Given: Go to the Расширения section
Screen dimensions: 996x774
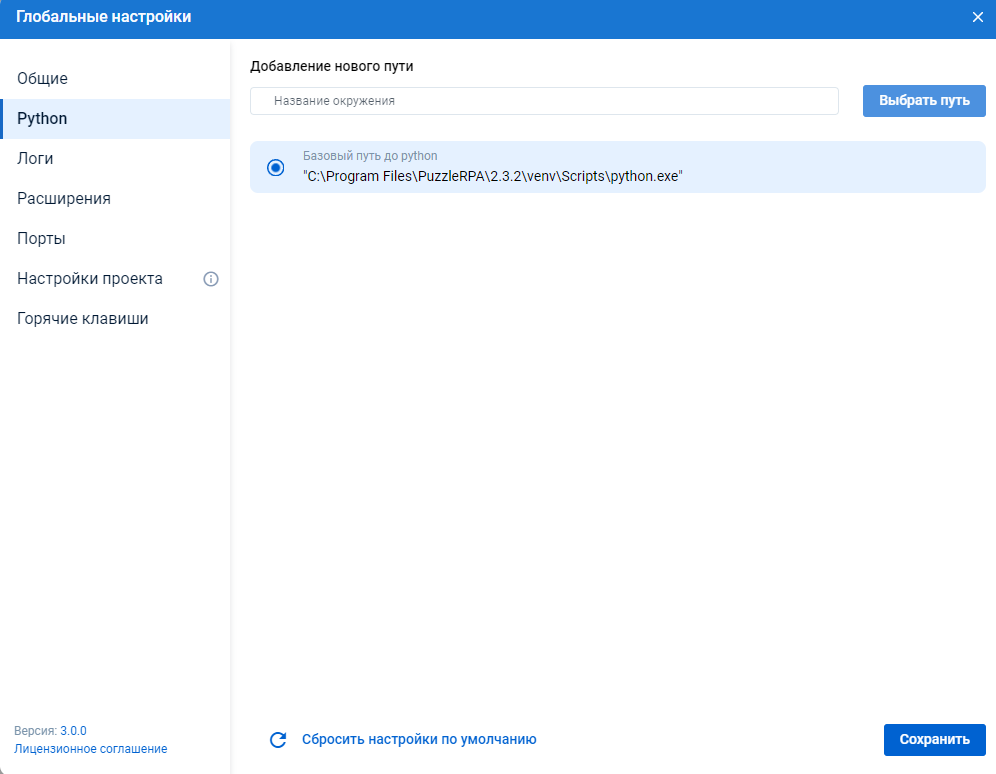Looking at the screenshot, I should coord(64,198).
